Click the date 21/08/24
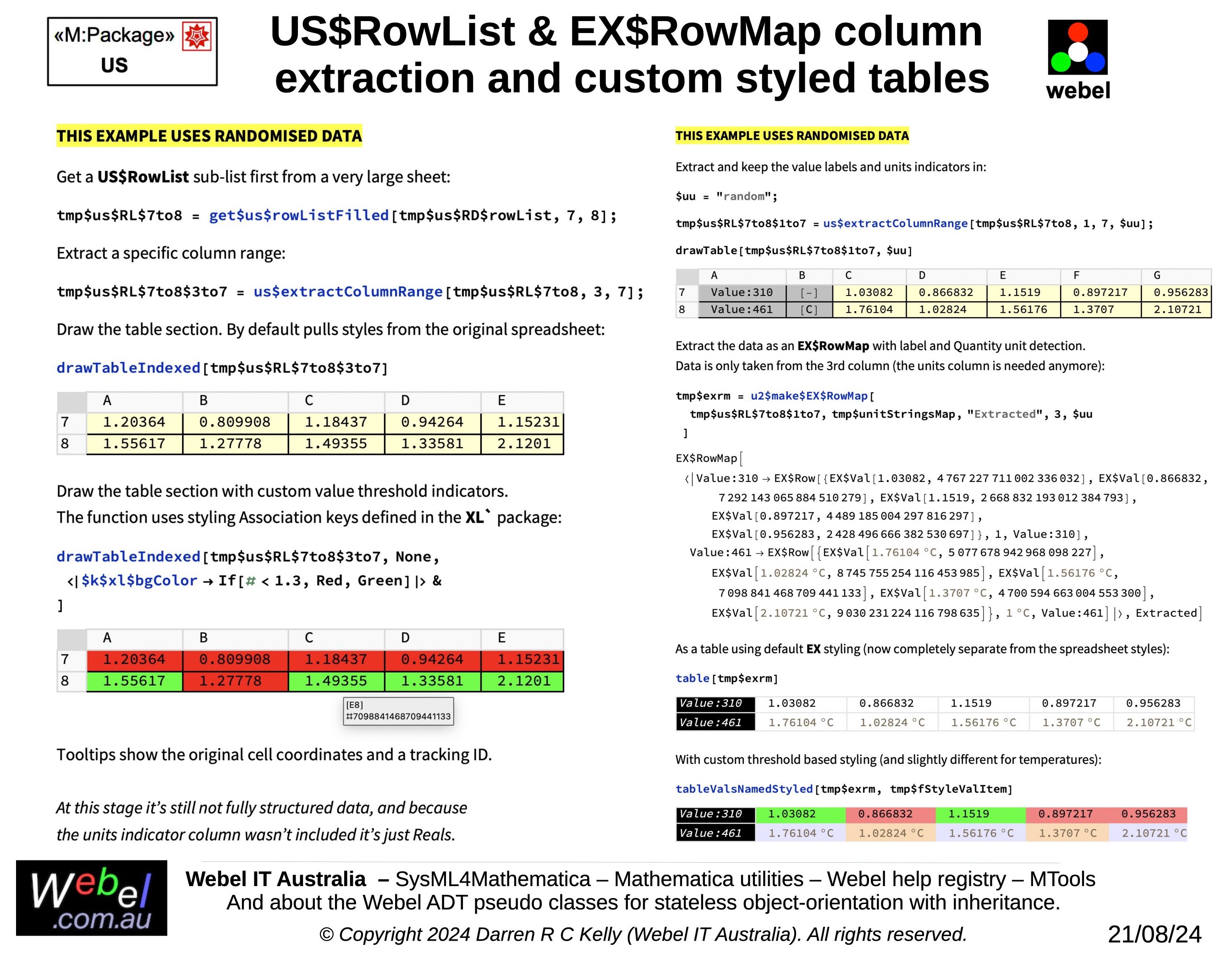The height and width of the screenshot is (953, 1232). tap(1154, 934)
